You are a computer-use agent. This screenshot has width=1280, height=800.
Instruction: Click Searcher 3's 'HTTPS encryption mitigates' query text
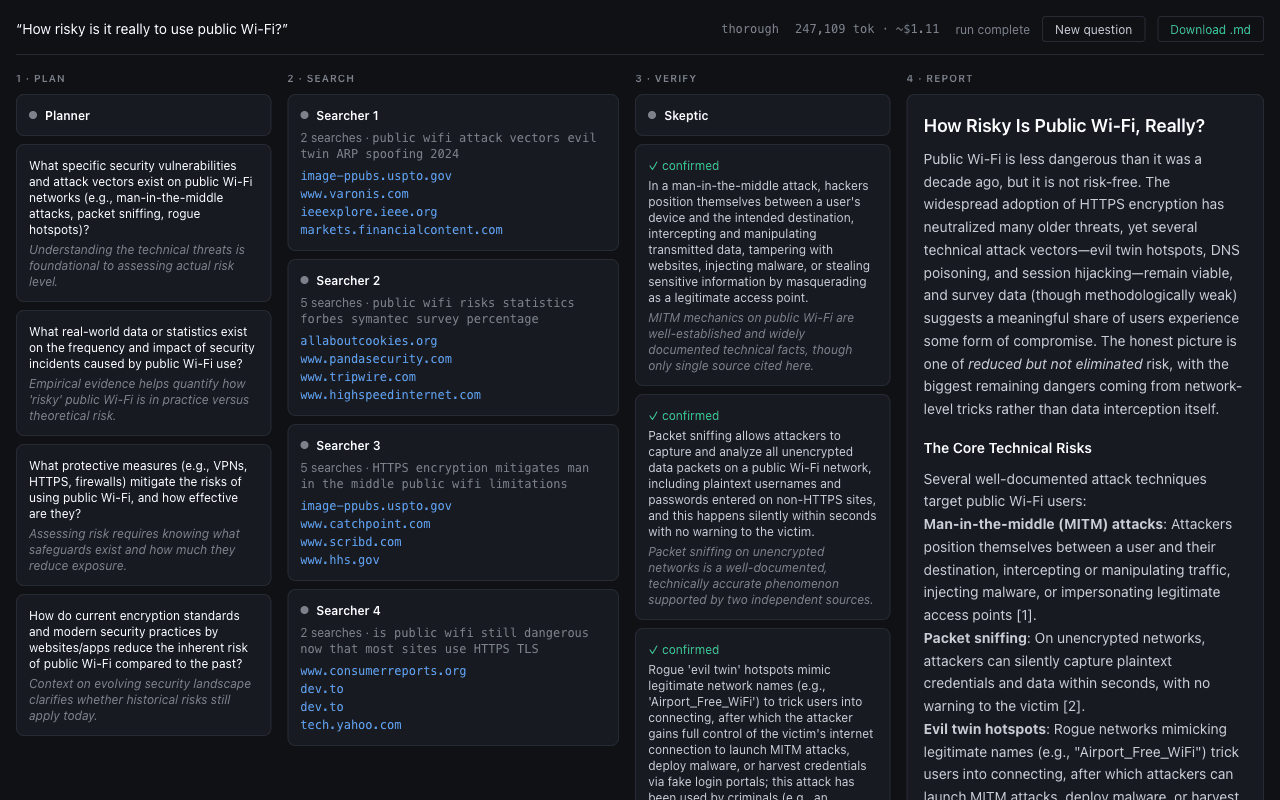pos(445,476)
